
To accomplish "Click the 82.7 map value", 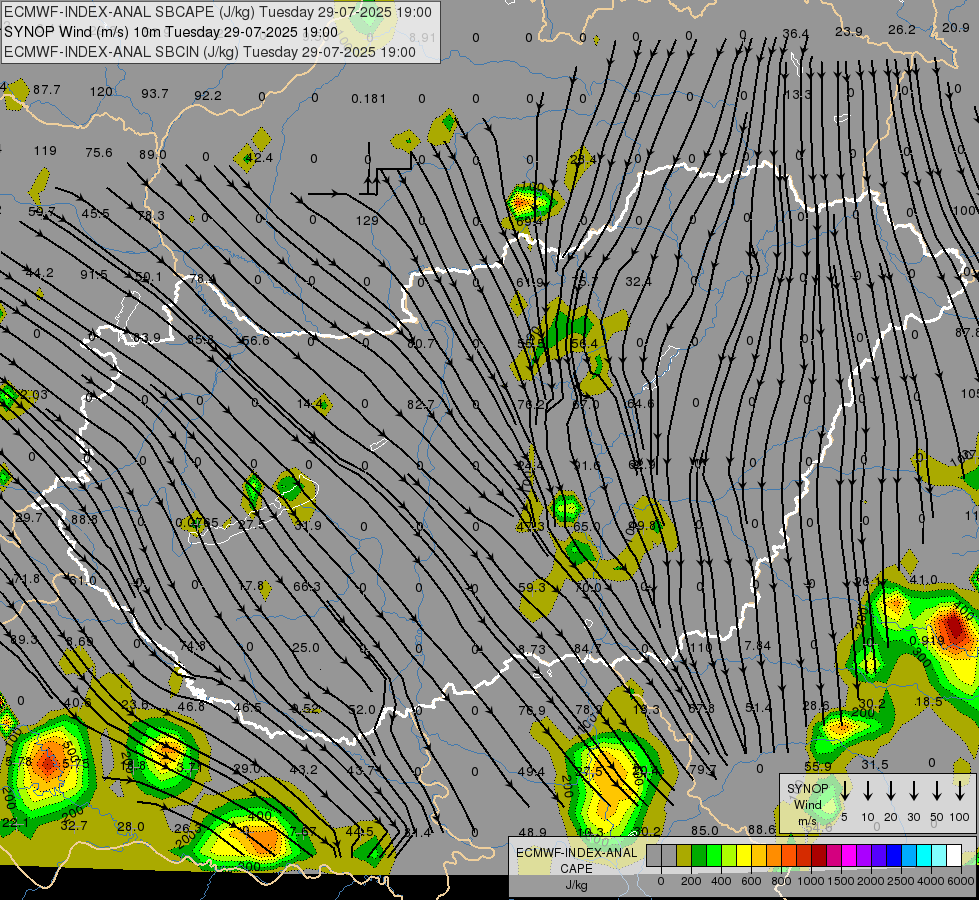I will pyautogui.click(x=420, y=405).
